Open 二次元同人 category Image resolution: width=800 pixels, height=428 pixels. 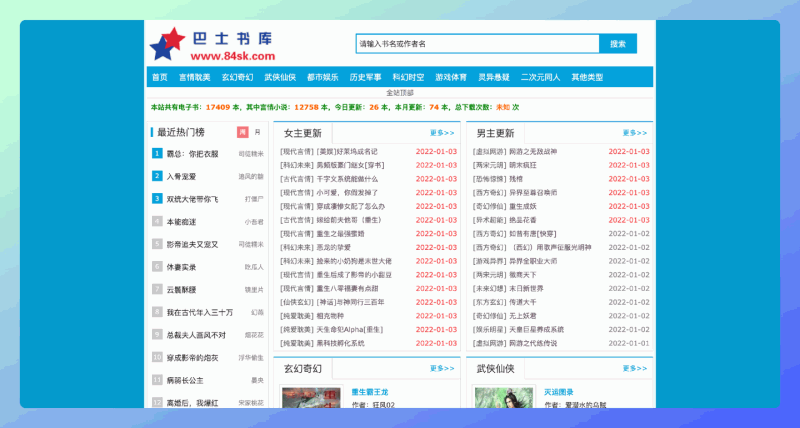click(540, 77)
